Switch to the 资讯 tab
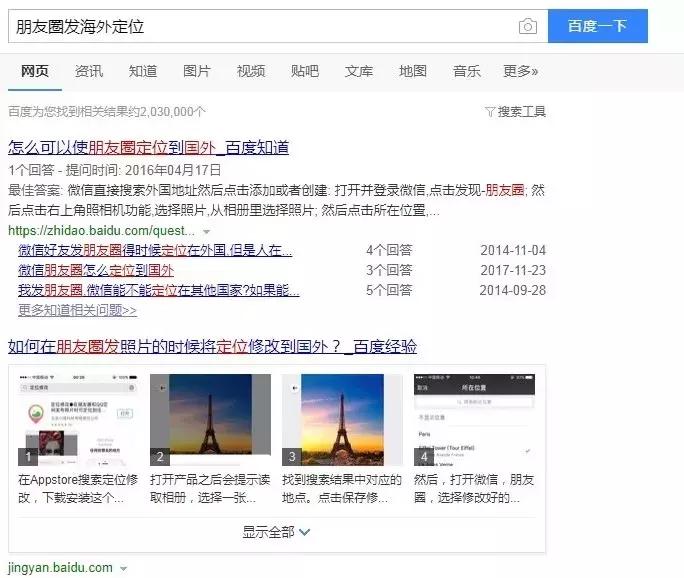Image resolution: width=684 pixels, height=578 pixels. click(x=89, y=71)
